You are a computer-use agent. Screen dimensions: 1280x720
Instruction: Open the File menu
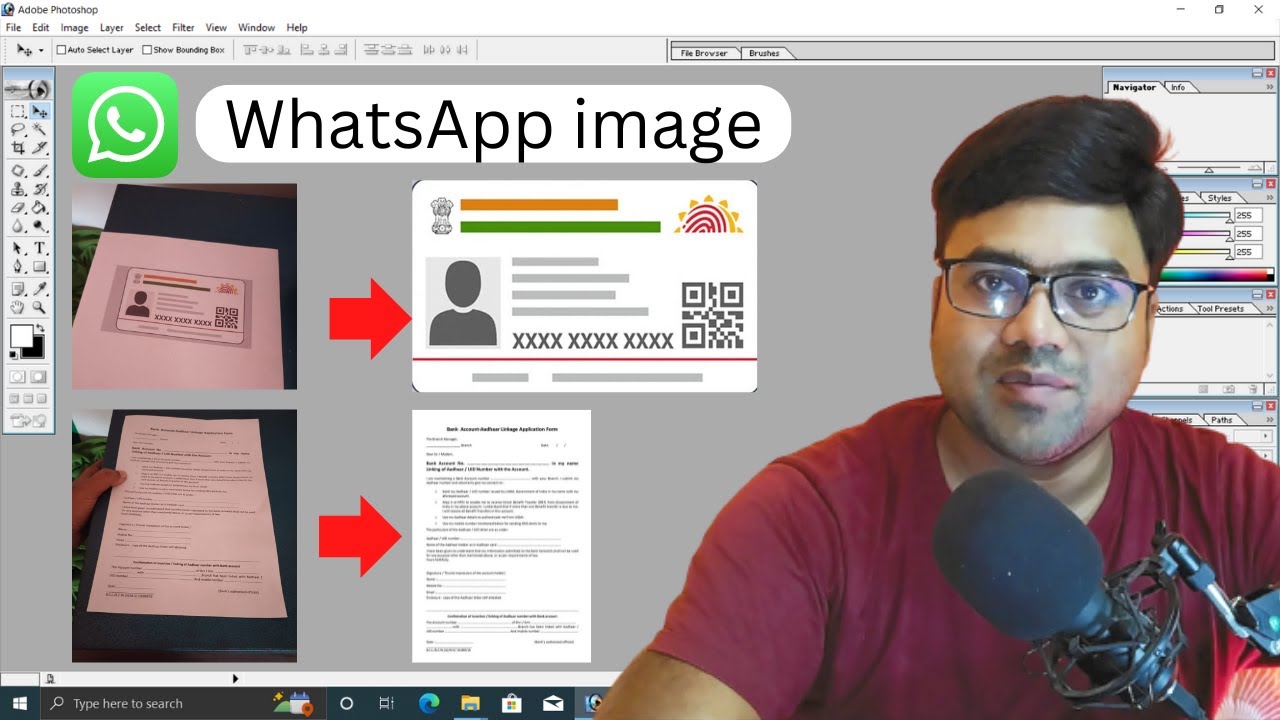[13, 28]
